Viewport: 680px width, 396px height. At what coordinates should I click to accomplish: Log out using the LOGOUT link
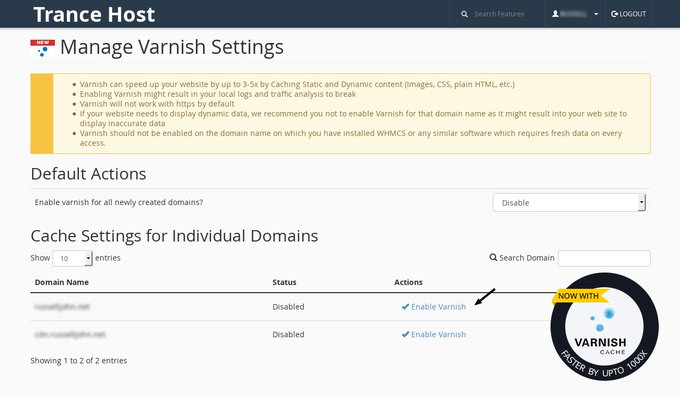click(x=628, y=14)
